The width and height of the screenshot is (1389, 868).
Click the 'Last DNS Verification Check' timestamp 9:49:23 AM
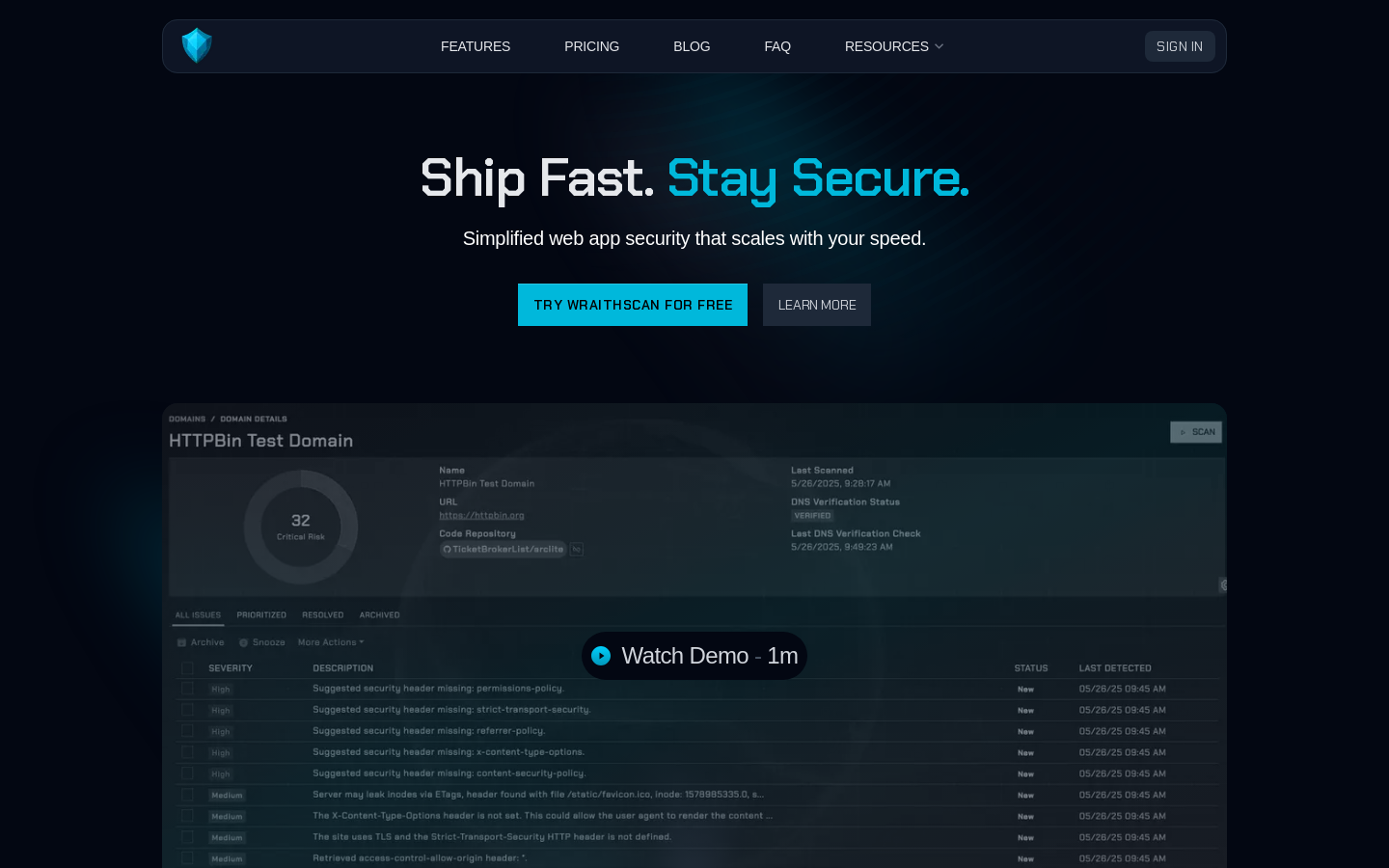tap(842, 547)
